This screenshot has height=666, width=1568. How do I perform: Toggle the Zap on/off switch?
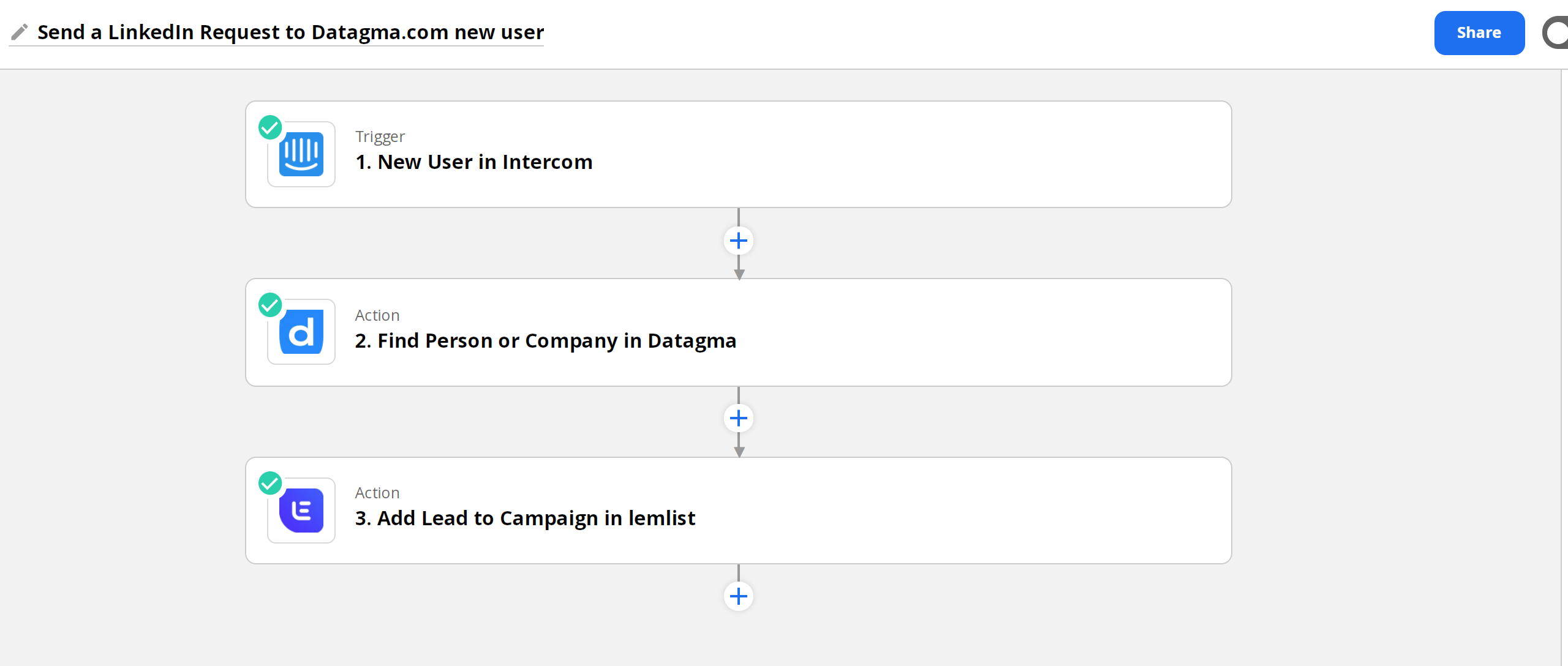pyautogui.click(x=1555, y=33)
